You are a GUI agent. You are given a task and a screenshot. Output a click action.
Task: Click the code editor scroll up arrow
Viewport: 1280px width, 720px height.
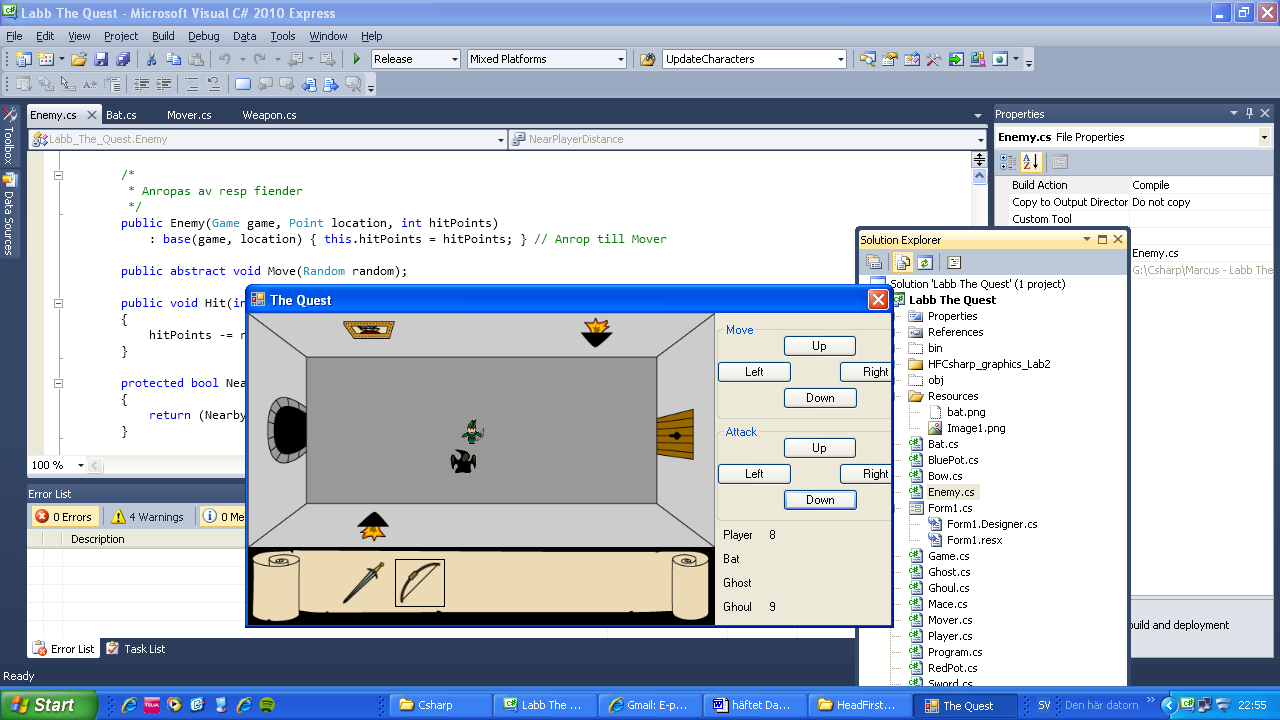coord(979,177)
